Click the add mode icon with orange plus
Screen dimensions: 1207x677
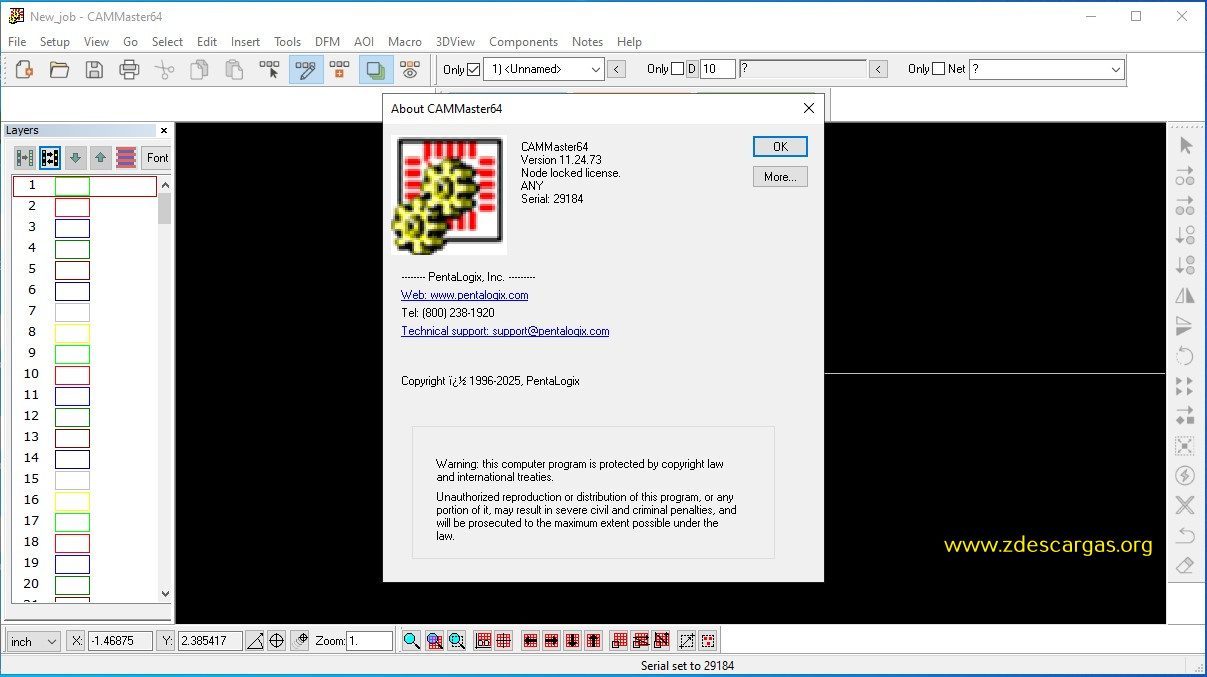(340, 69)
